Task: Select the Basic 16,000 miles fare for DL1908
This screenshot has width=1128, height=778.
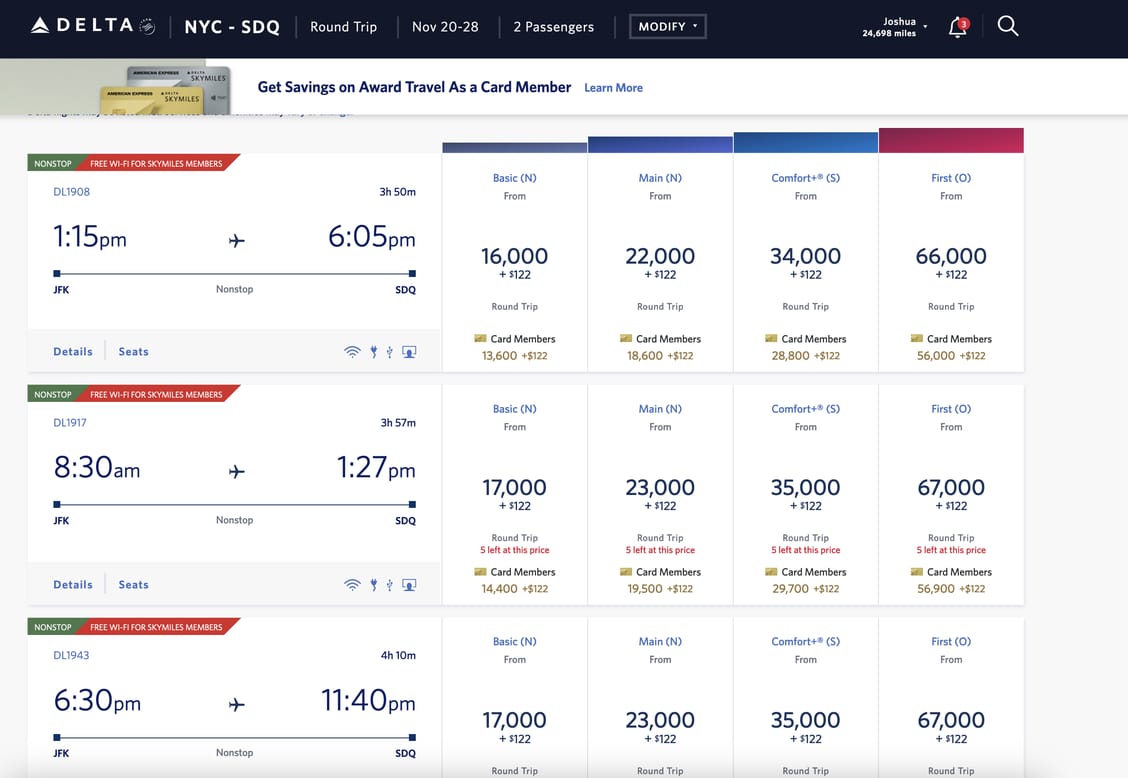Action: [x=514, y=257]
